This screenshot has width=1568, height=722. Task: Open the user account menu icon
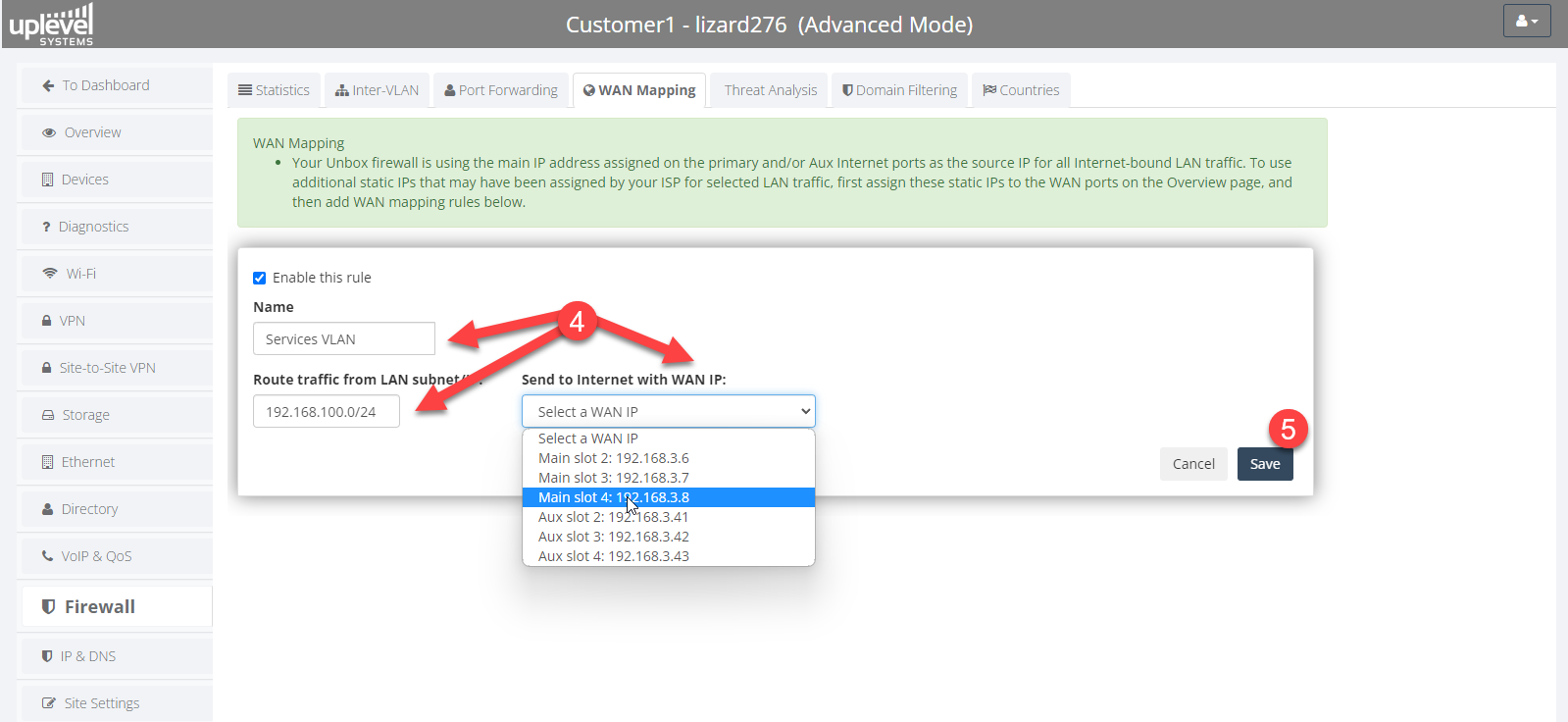coord(1526,21)
